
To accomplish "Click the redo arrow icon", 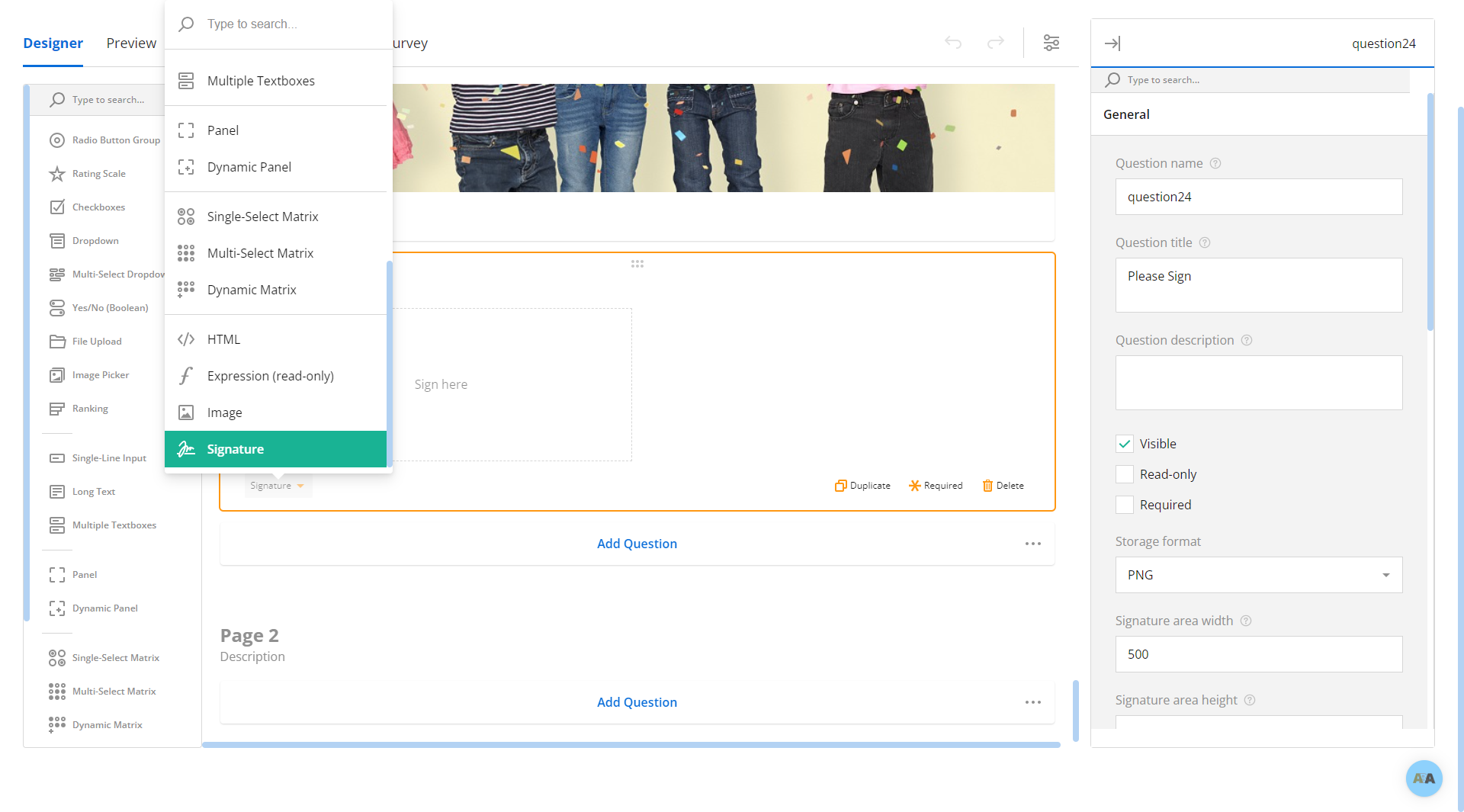I will pyautogui.click(x=996, y=43).
